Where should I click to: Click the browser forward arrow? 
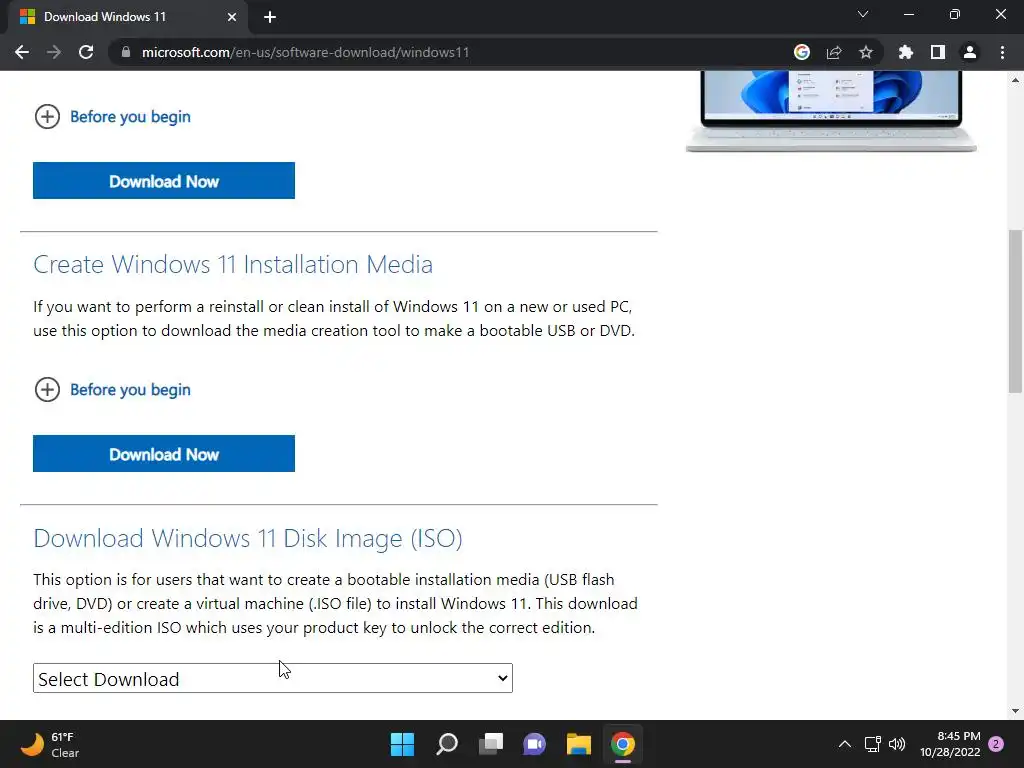(54, 52)
